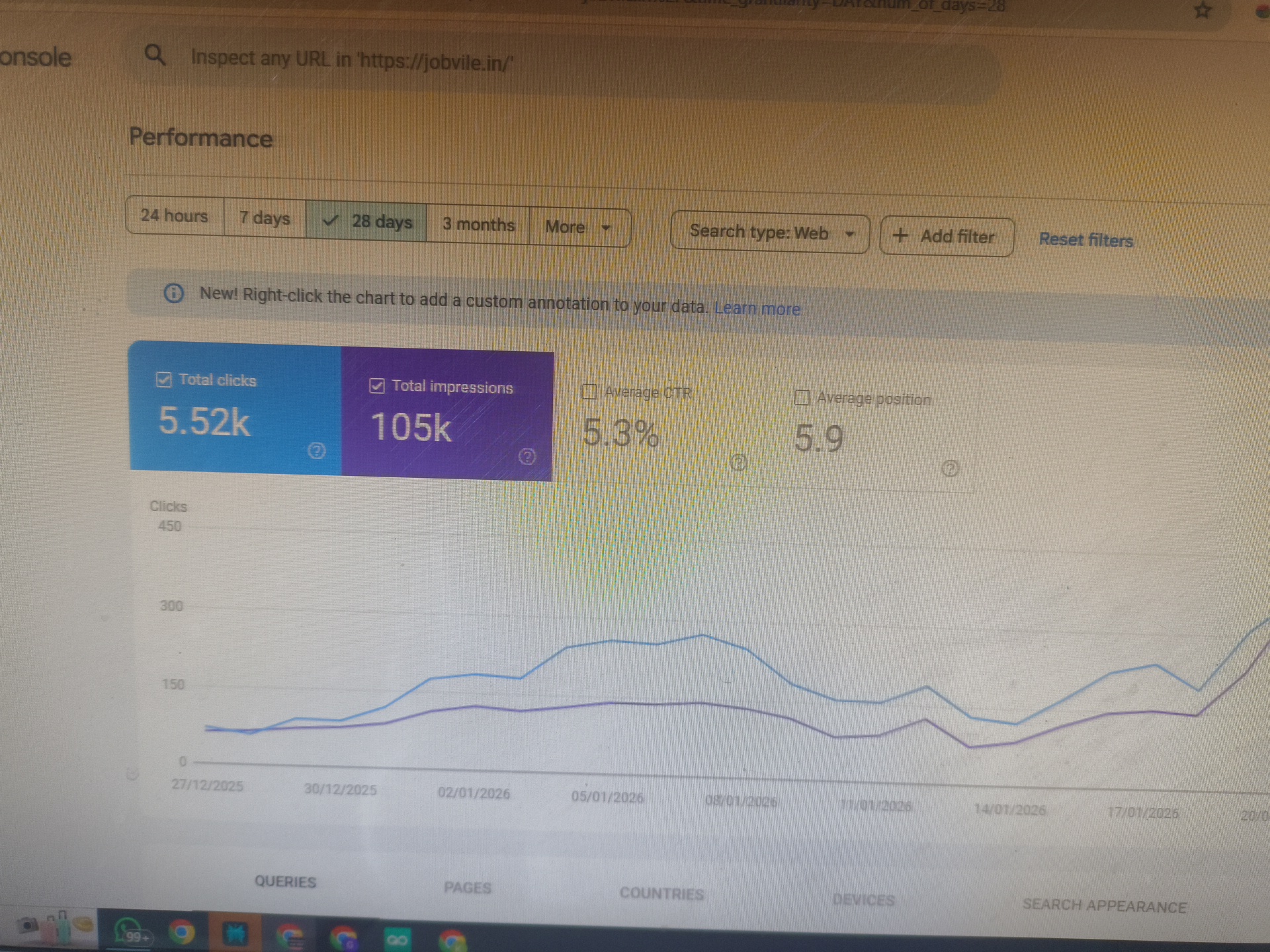Click the search magnifier icon

point(155,55)
